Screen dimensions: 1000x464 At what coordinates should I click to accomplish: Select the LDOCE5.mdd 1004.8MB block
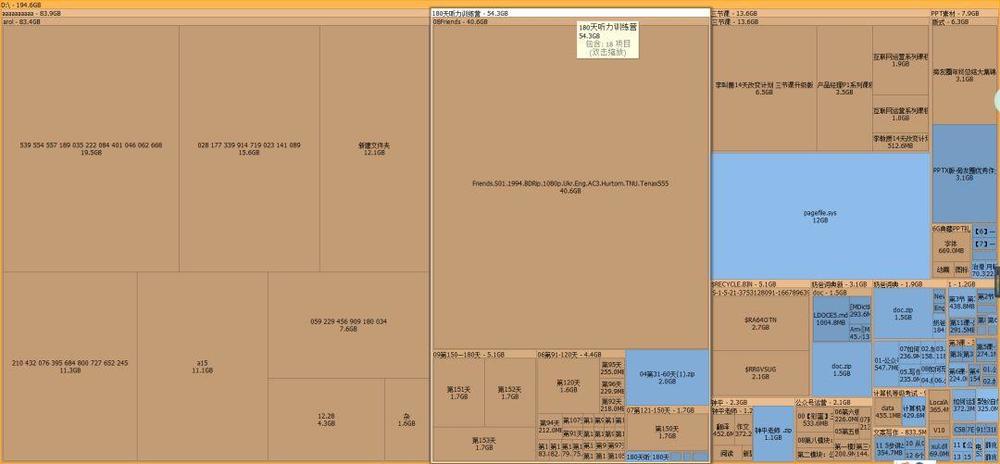[x=831, y=318]
